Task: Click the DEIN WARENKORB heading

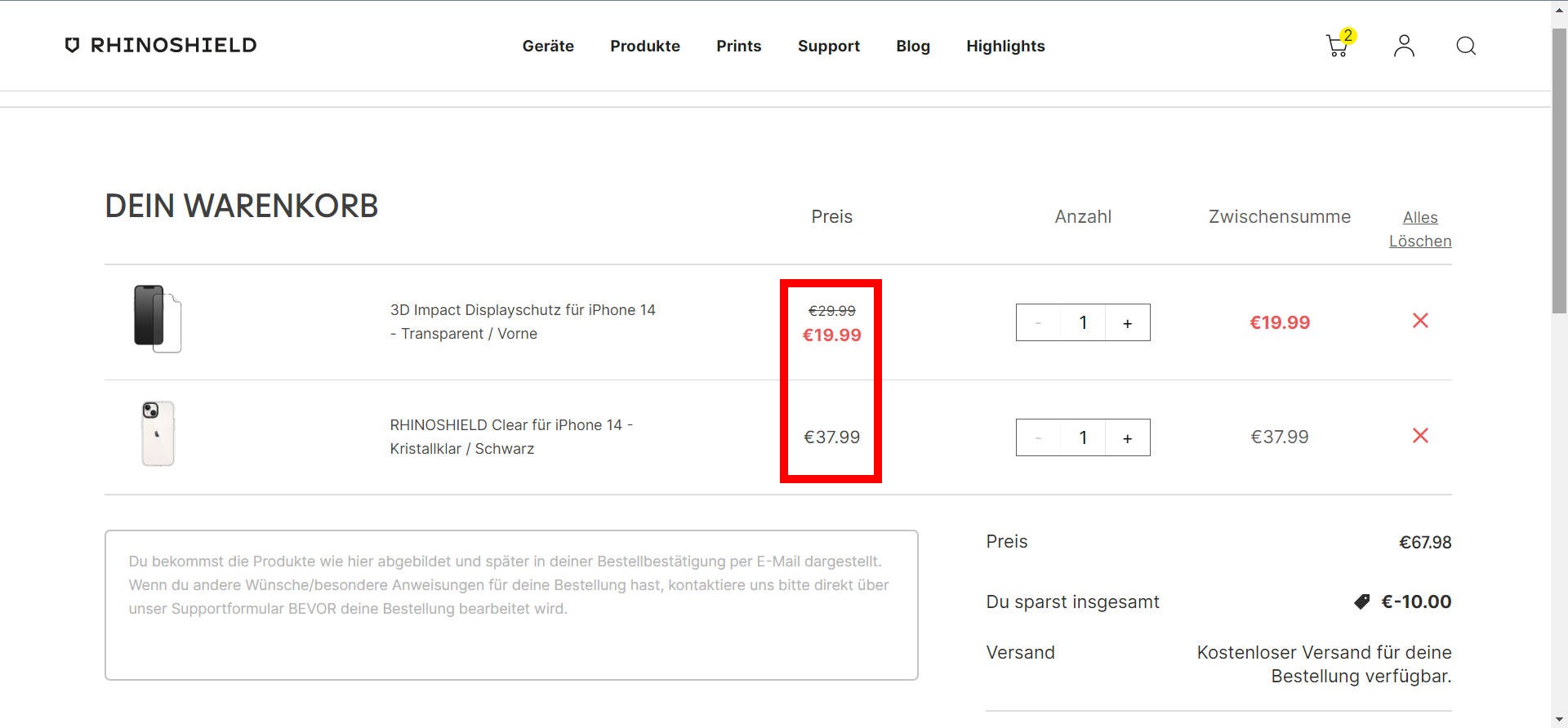Action: pyautogui.click(x=242, y=206)
